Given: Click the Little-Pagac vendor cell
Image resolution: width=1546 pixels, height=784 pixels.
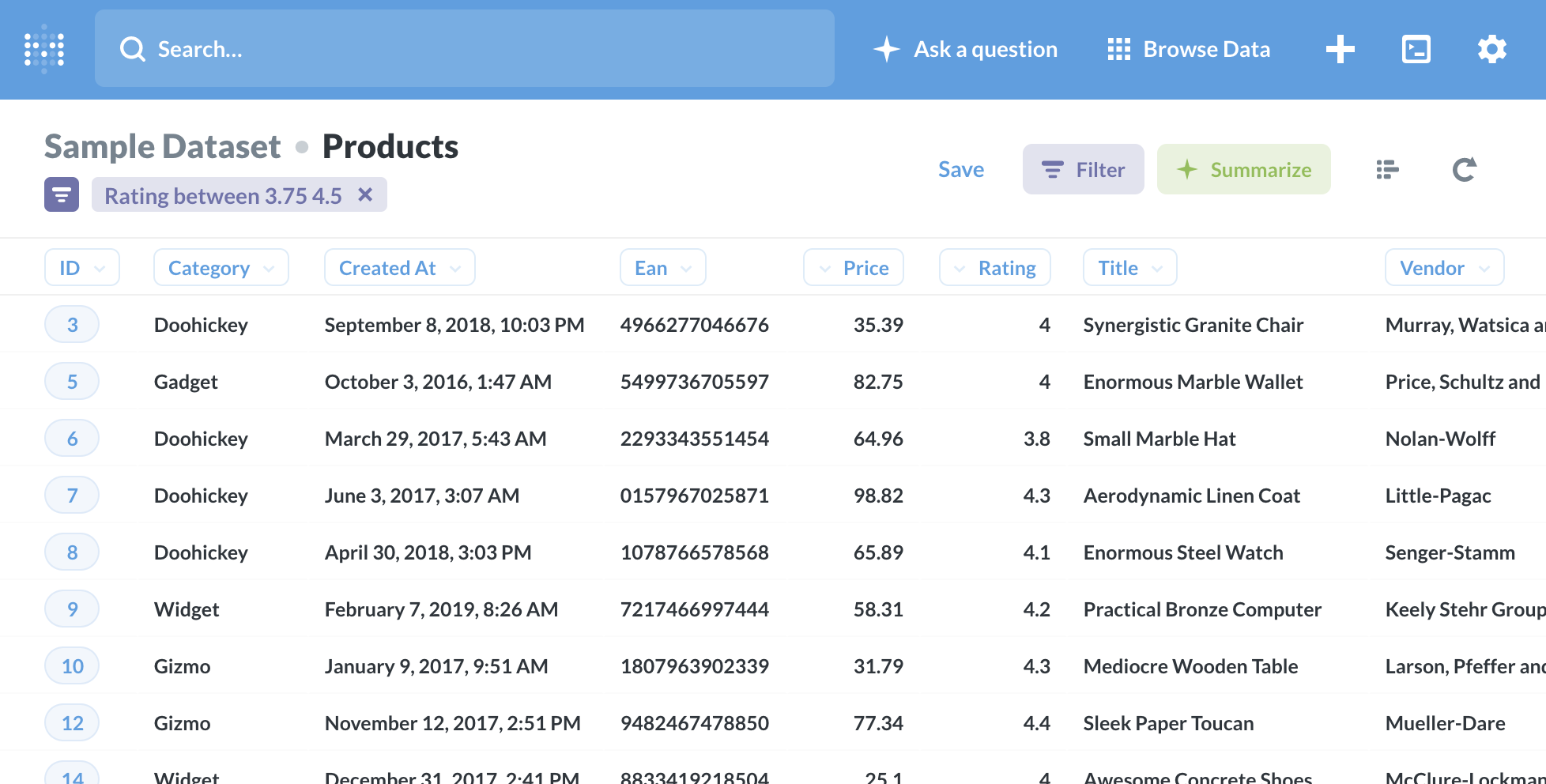Looking at the screenshot, I should click(1438, 496).
